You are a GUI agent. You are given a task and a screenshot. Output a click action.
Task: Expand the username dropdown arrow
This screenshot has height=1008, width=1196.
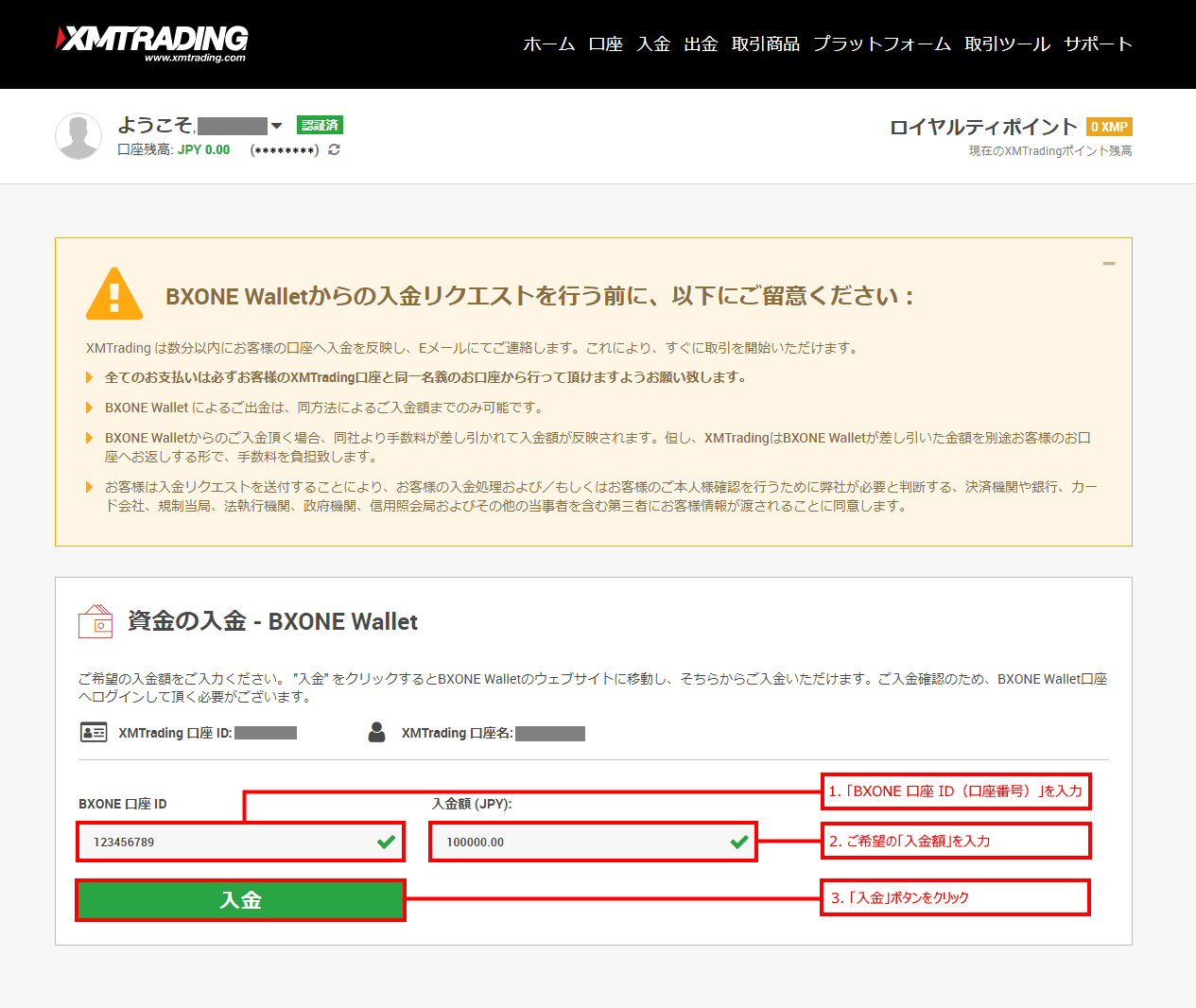click(x=276, y=126)
